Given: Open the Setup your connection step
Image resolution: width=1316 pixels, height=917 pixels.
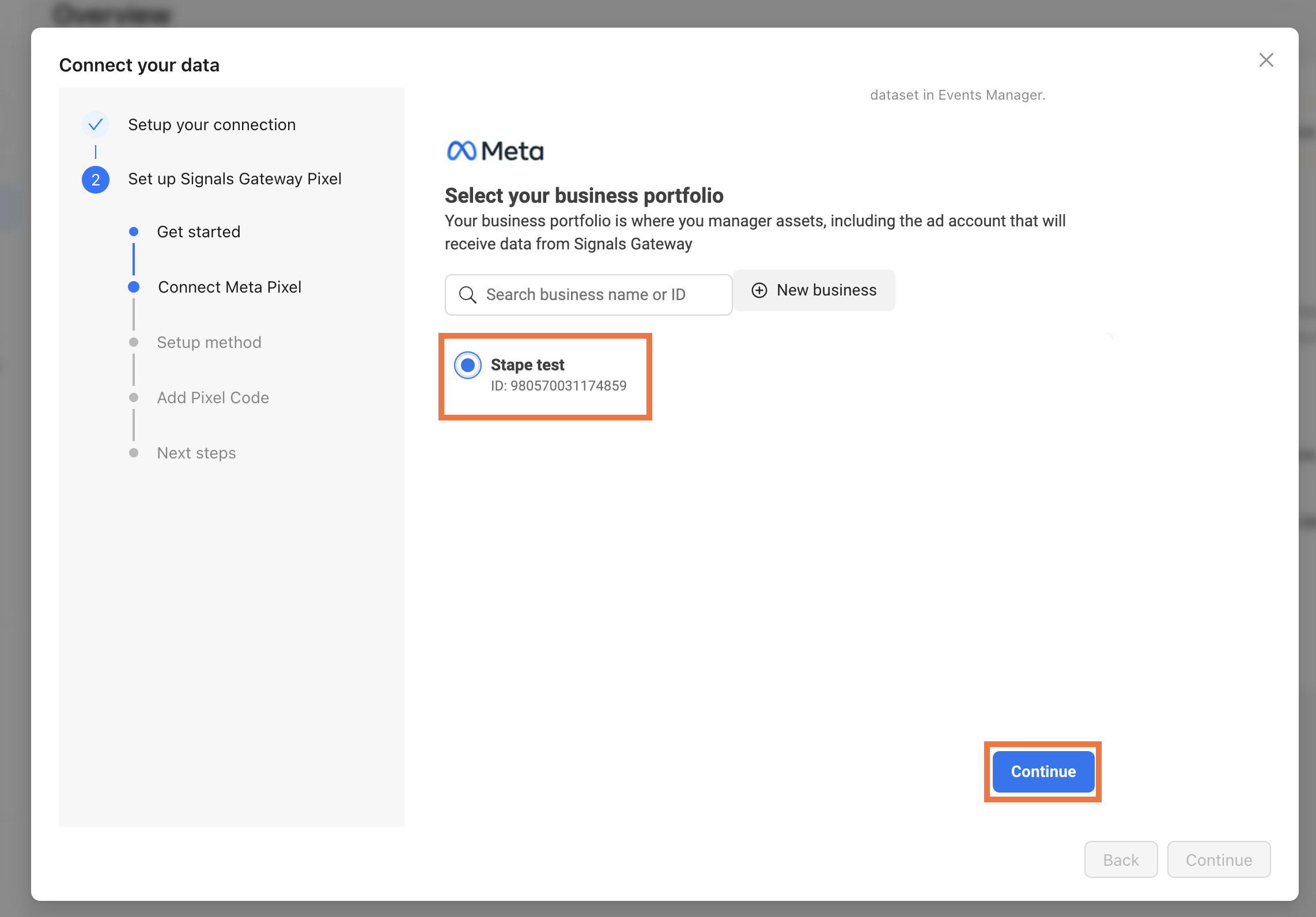Looking at the screenshot, I should [211, 124].
